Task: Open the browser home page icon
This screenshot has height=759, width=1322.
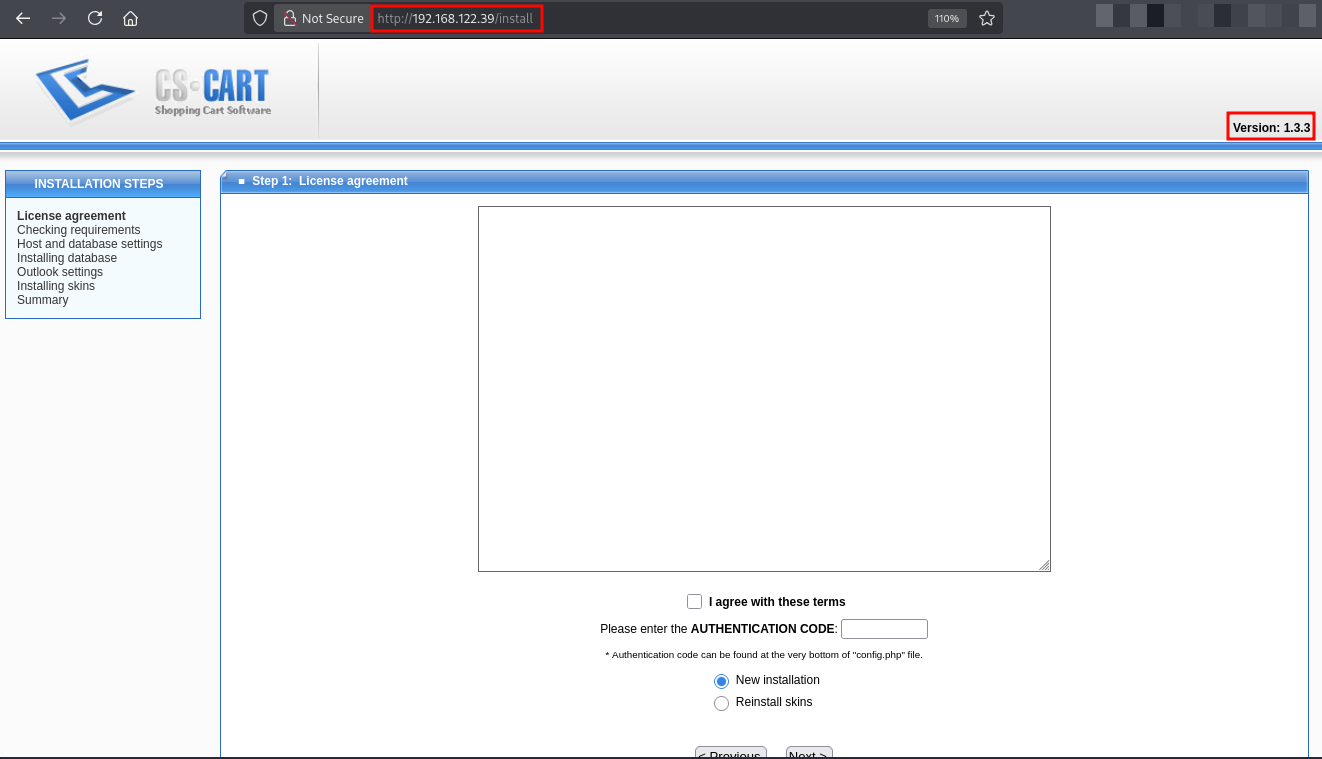Action: 130,18
